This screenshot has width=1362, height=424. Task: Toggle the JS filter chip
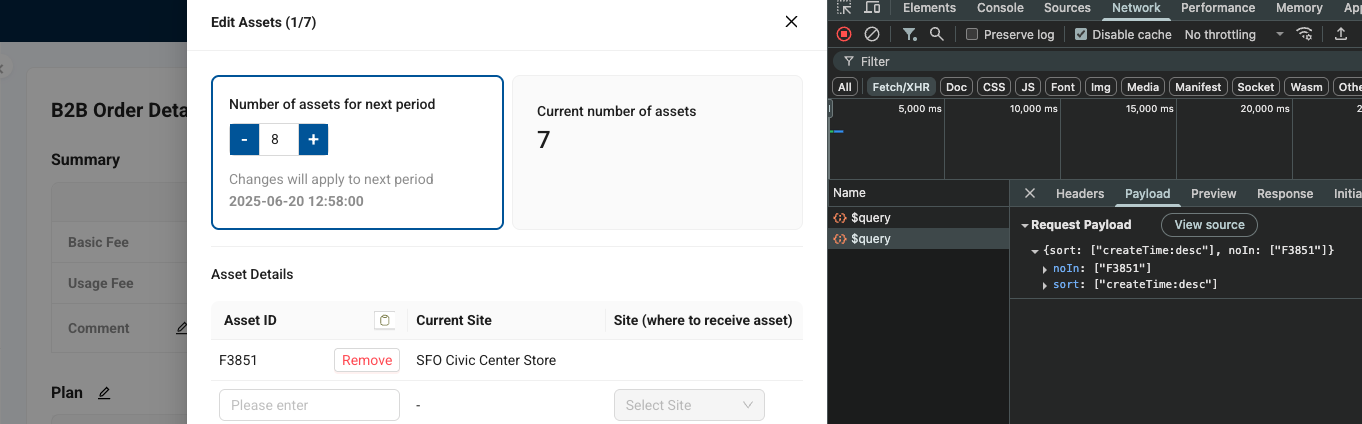1028,87
